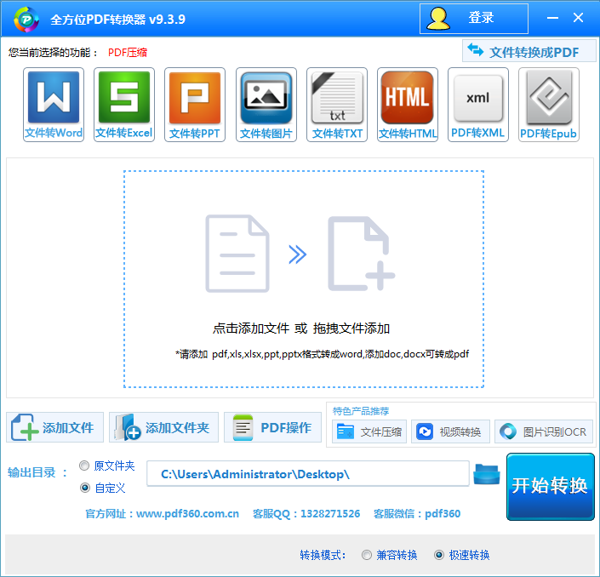Click the PDF转XML conversion icon
This screenshot has width=600, height=577.
click(x=478, y=104)
